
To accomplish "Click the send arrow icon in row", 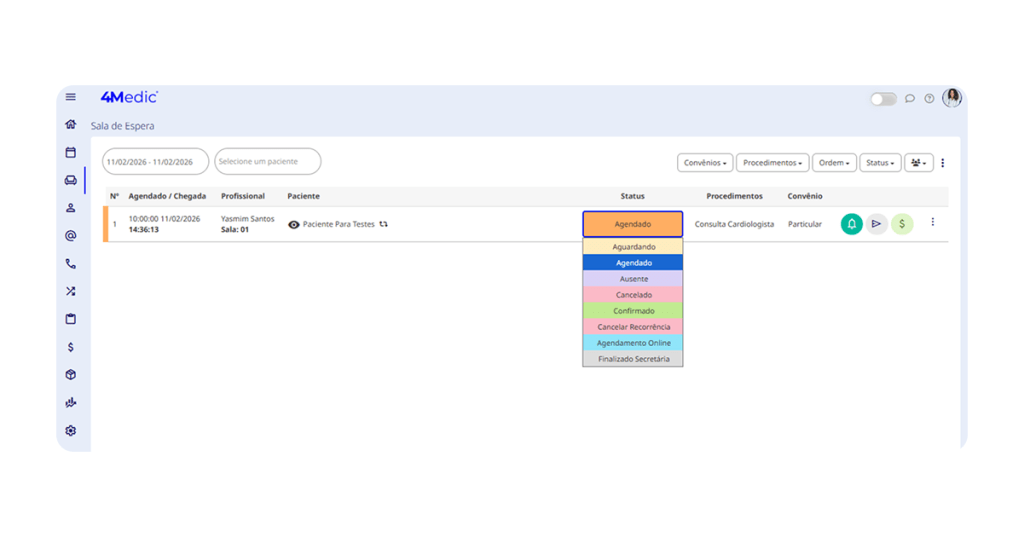I will point(877,224).
